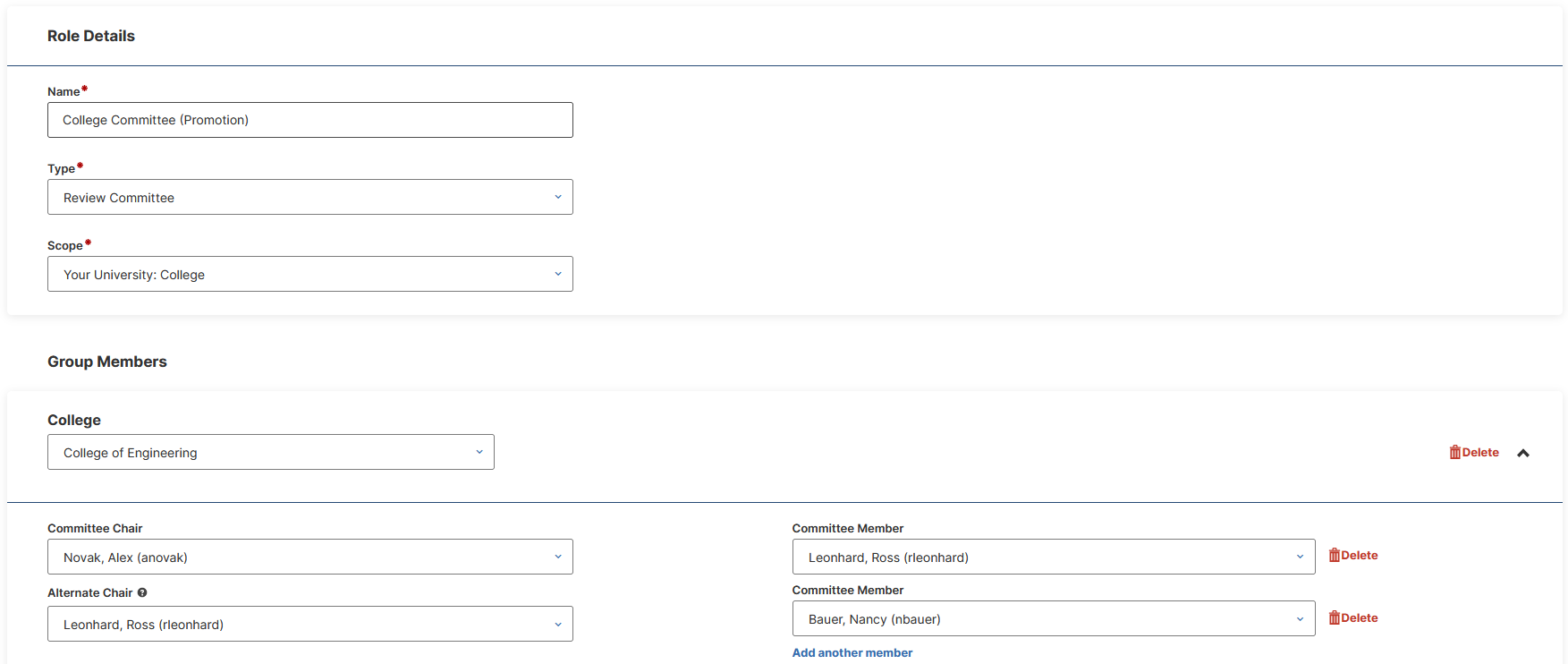This screenshot has width=1568, height=664.
Task: Click the Committee Chair label
Action: (95, 528)
